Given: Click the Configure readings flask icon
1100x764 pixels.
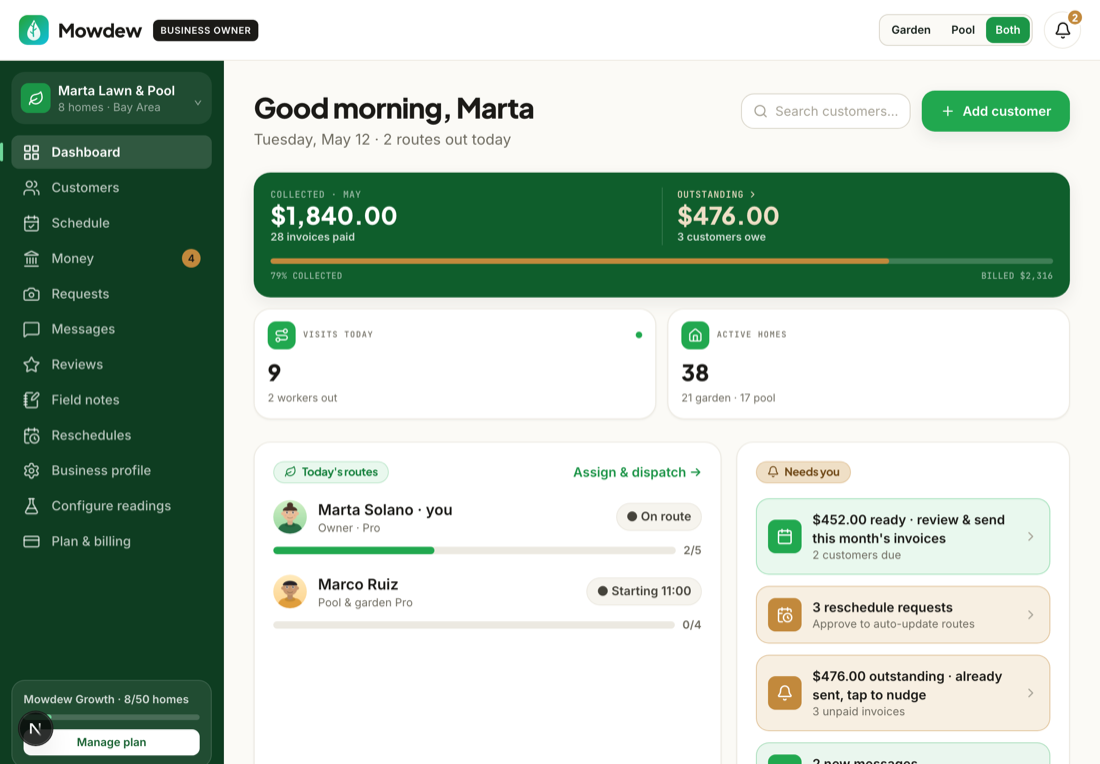Looking at the screenshot, I should point(32,506).
